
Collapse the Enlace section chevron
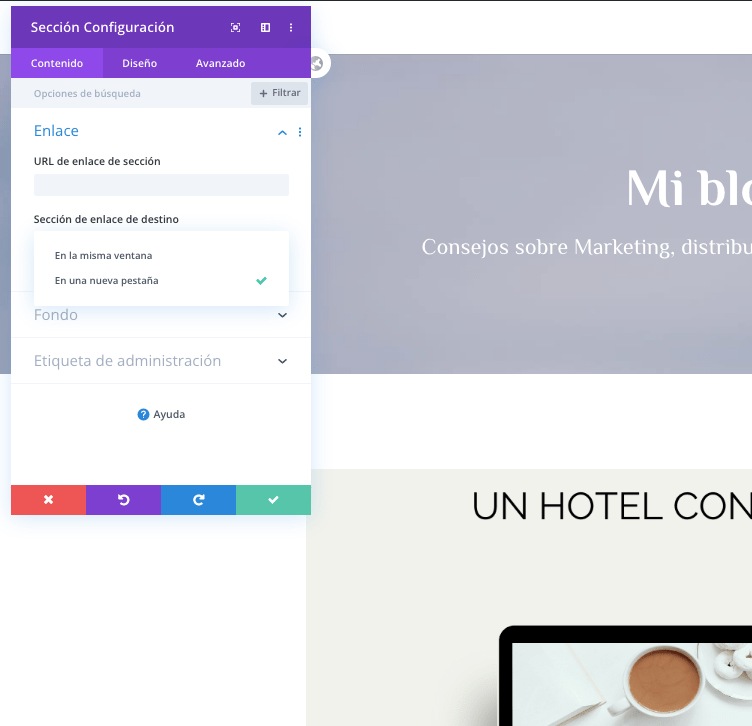click(282, 132)
